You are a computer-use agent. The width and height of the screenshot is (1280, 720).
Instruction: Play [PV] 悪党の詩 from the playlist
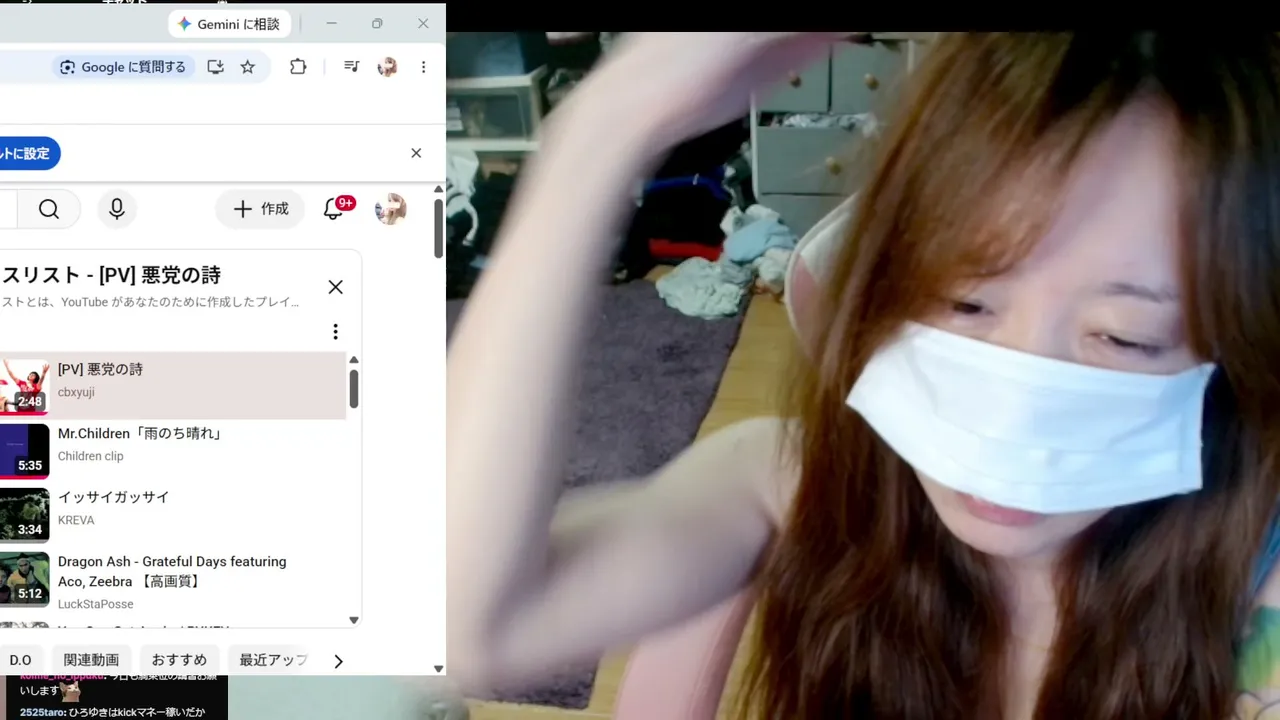tap(173, 386)
